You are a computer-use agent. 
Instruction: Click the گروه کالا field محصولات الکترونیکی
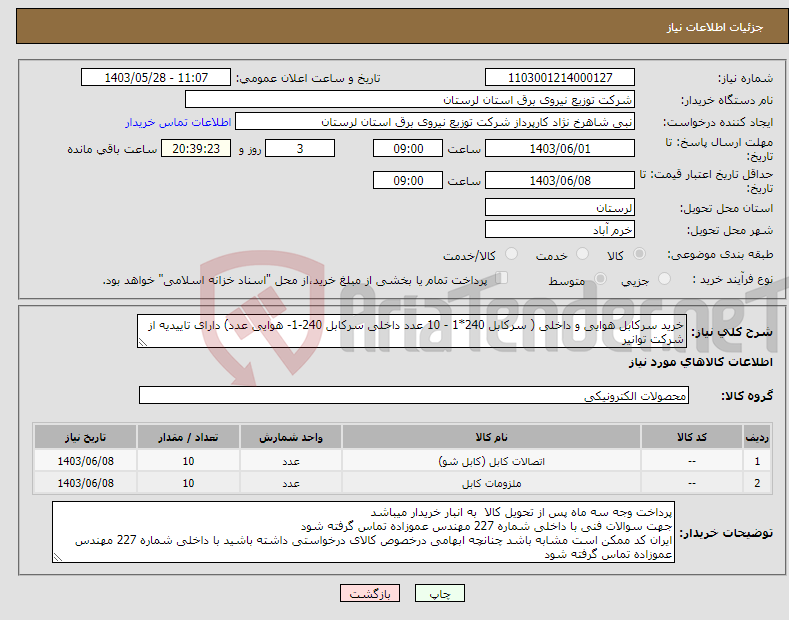(414, 396)
